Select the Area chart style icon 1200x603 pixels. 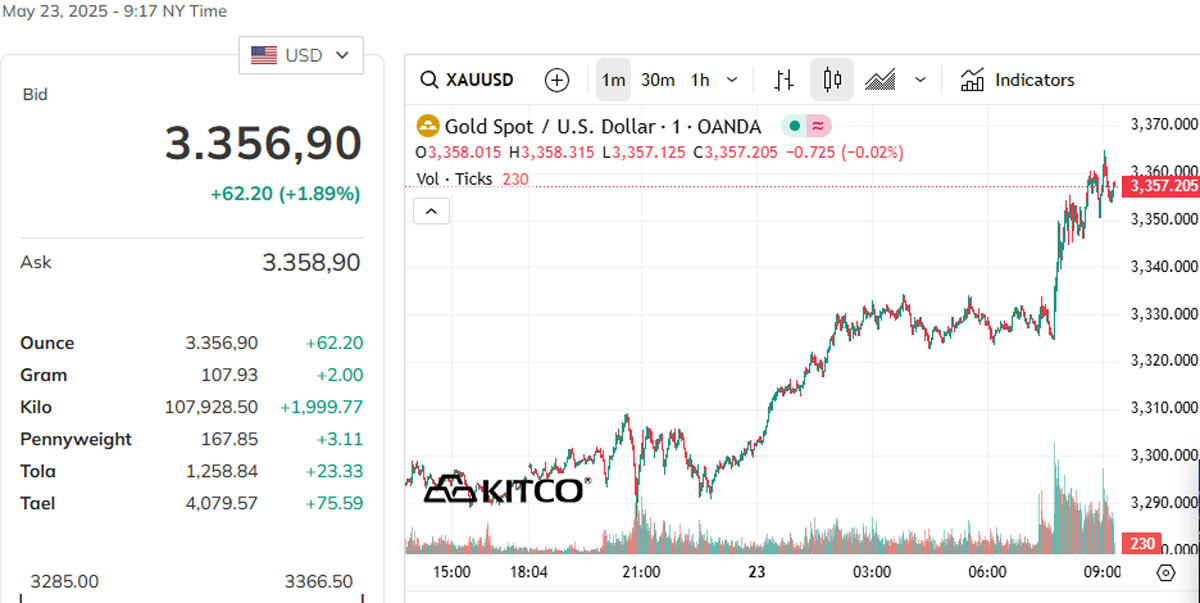[880, 80]
